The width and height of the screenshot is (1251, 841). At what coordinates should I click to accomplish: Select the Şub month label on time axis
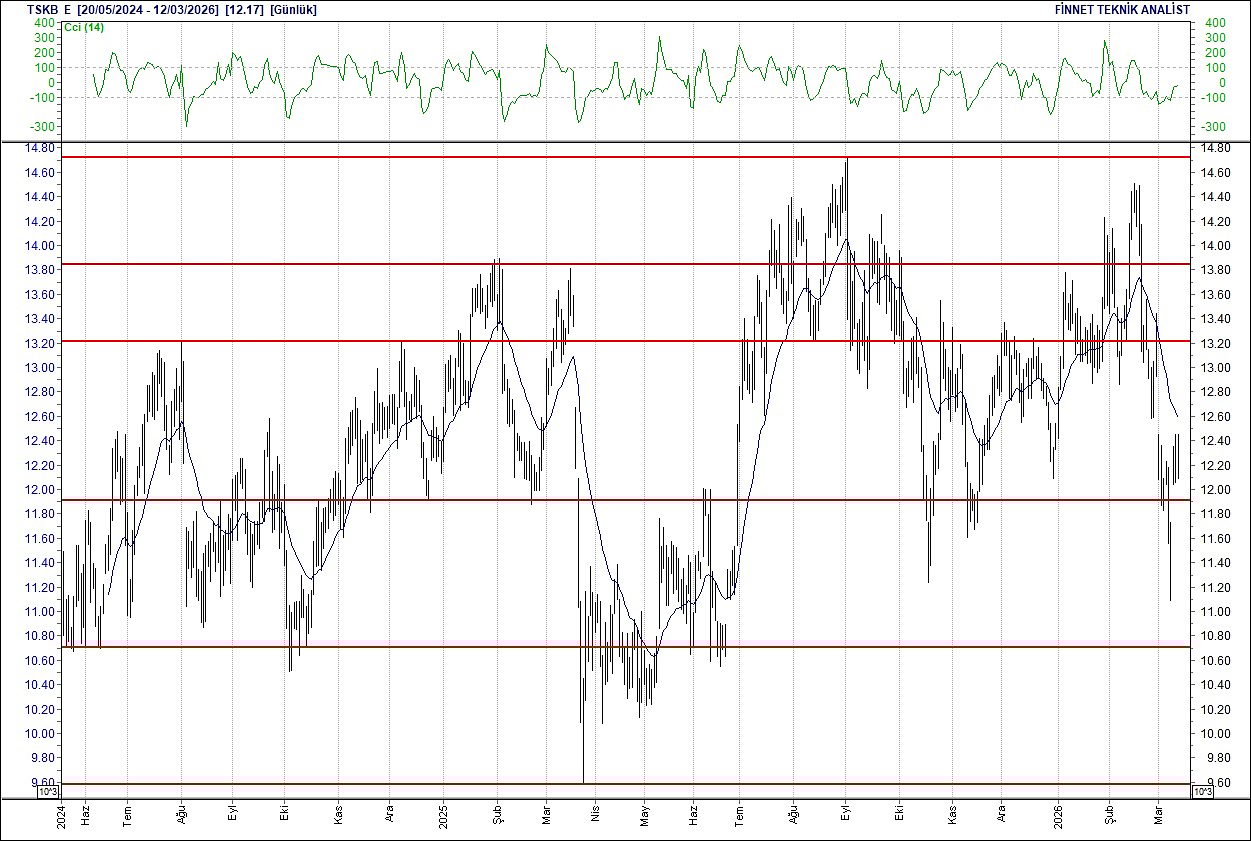pyautogui.click(x=497, y=813)
